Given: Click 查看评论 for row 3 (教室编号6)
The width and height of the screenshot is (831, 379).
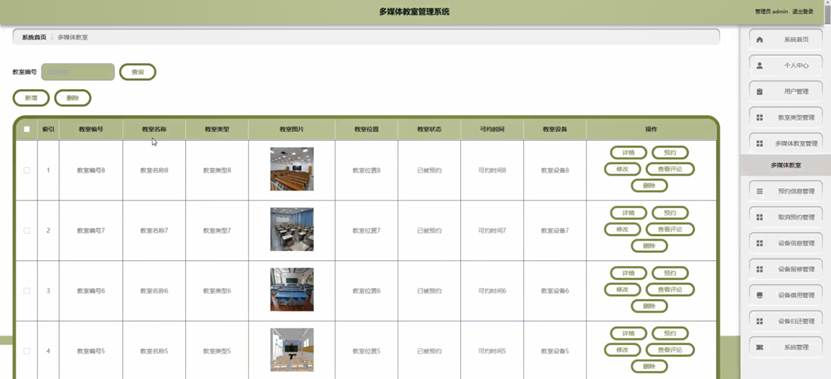Looking at the screenshot, I should click(670, 289).
